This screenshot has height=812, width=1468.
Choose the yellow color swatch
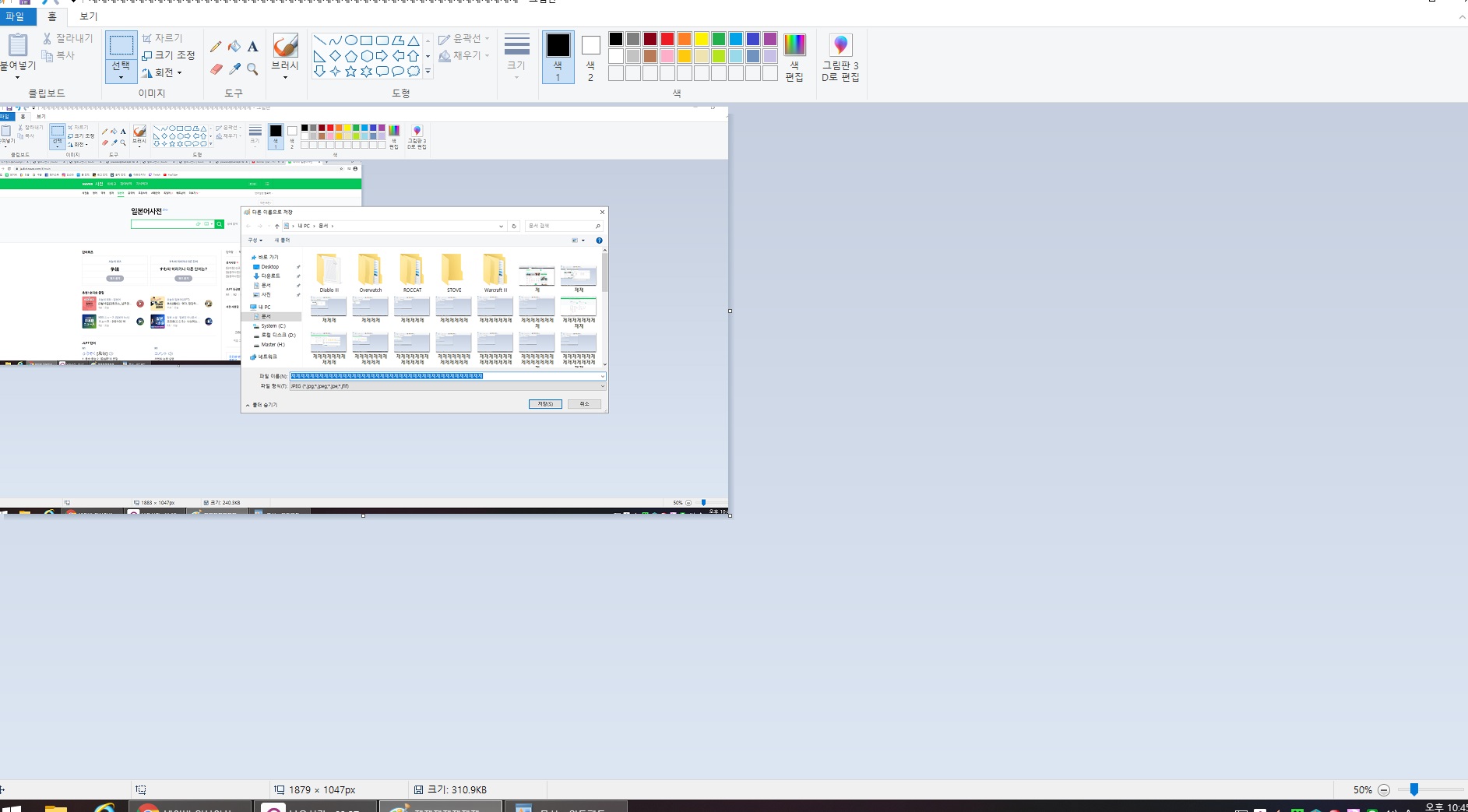pyautogui.click(x=702, y=39)
